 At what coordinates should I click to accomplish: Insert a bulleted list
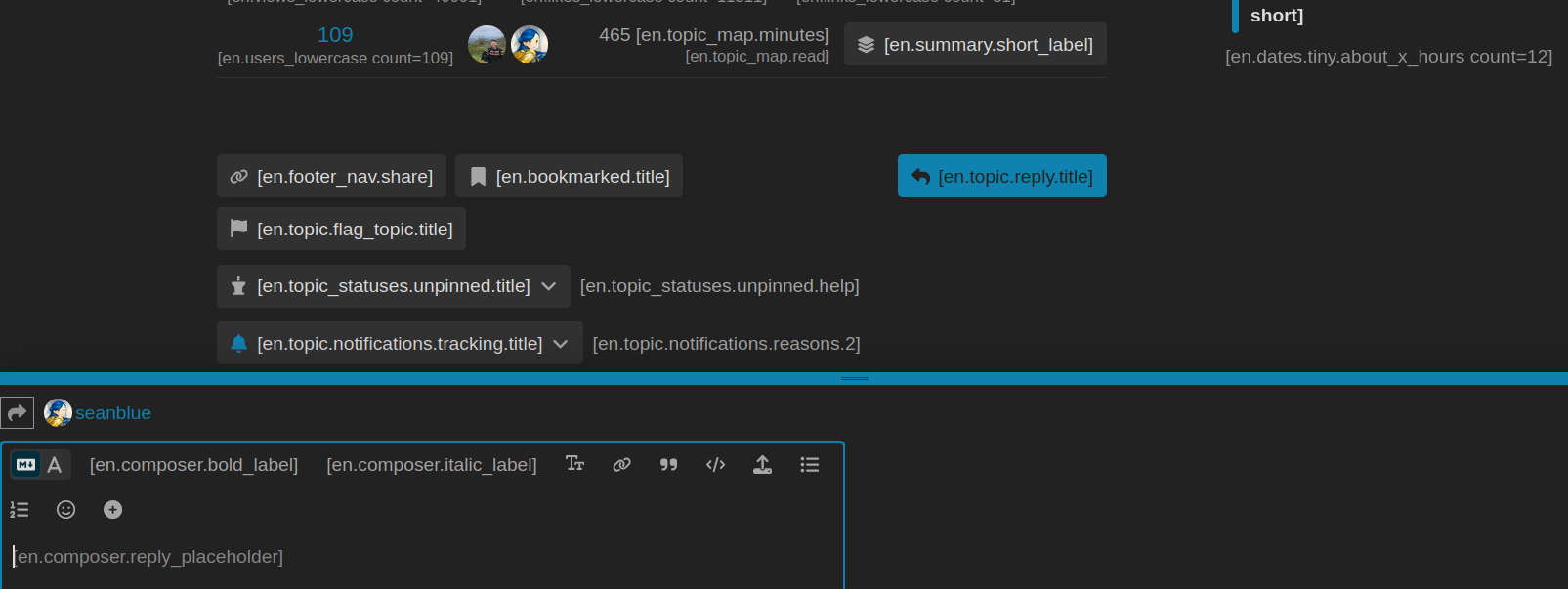tap(809, 465)
